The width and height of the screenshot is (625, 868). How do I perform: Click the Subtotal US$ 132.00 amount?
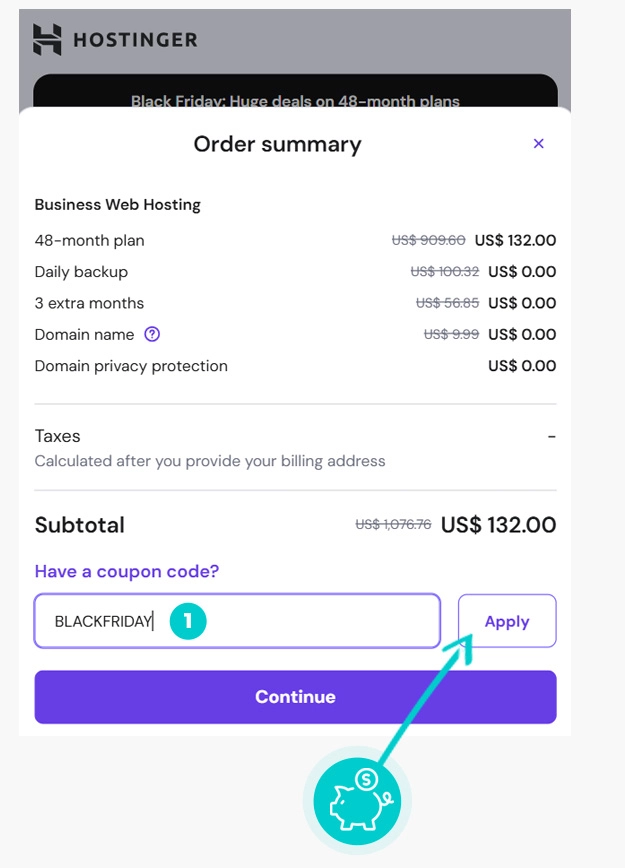498,525
